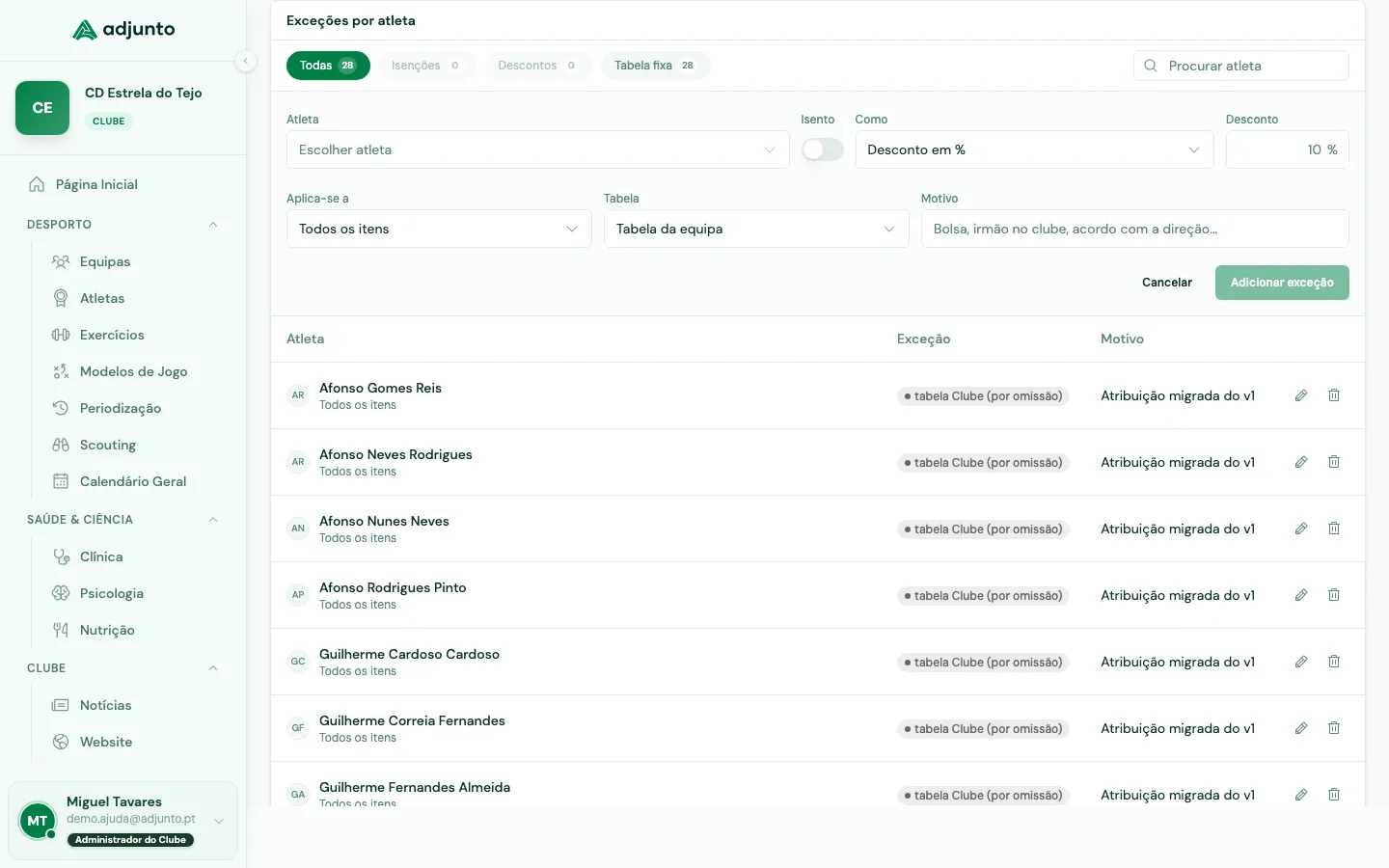Screen dimensions: 1389x868
Task: Select the Isenções filter tab
Action: tap(427, 66)
